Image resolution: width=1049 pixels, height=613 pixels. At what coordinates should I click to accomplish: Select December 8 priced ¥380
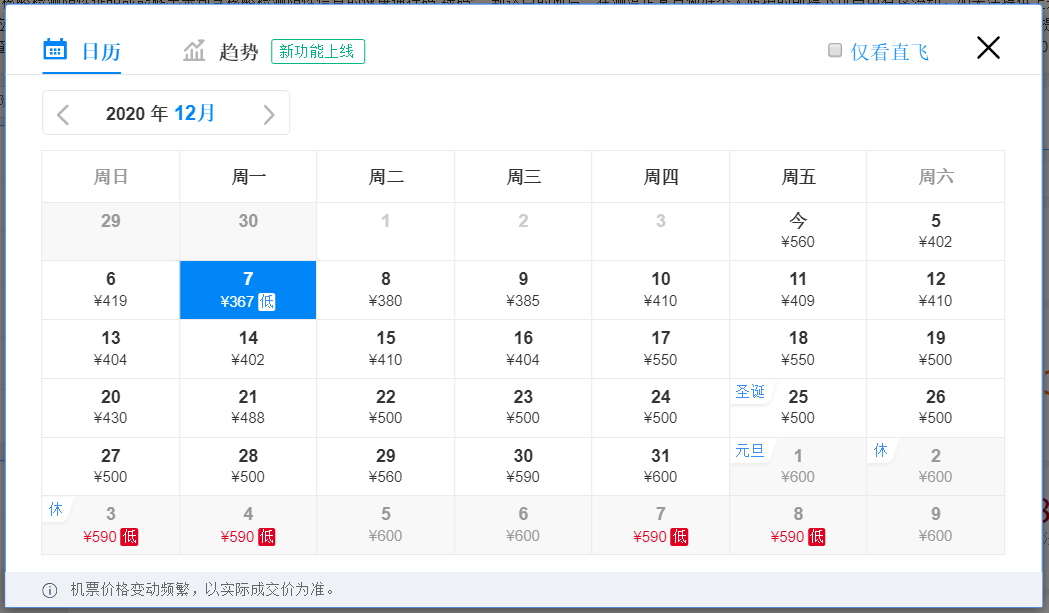point(386,290)
